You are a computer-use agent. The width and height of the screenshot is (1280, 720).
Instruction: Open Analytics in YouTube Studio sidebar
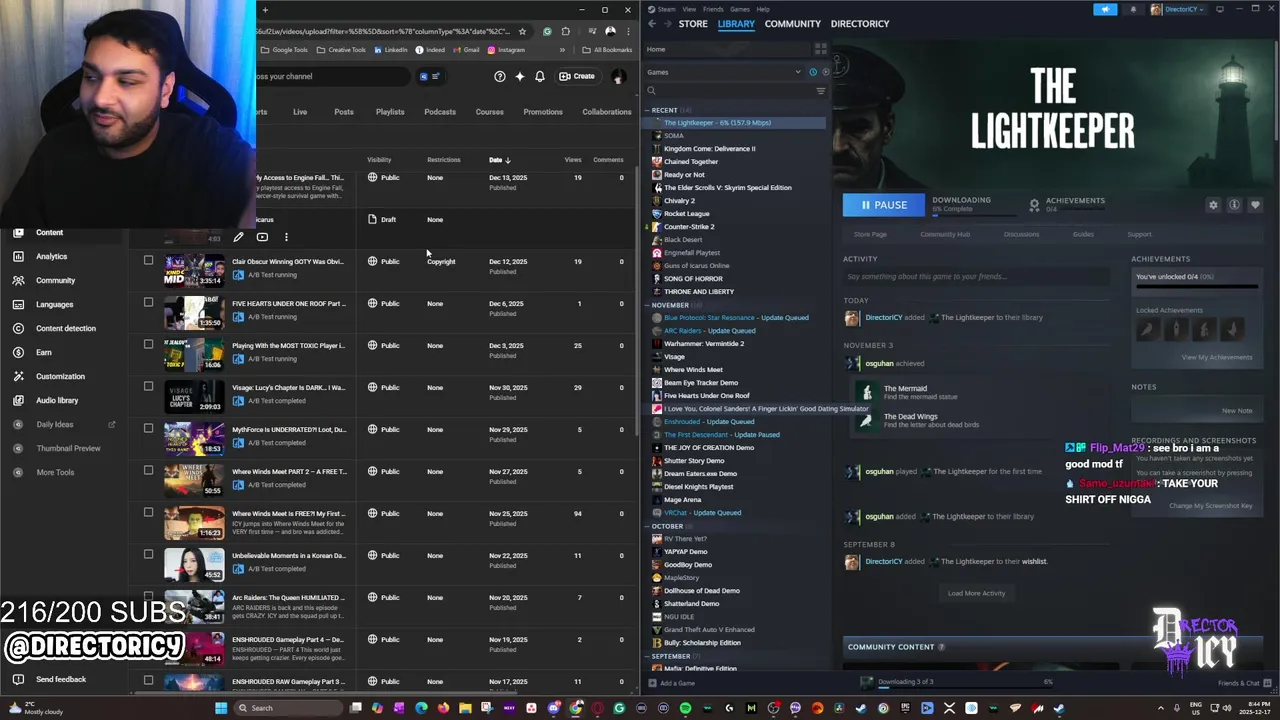51,256
